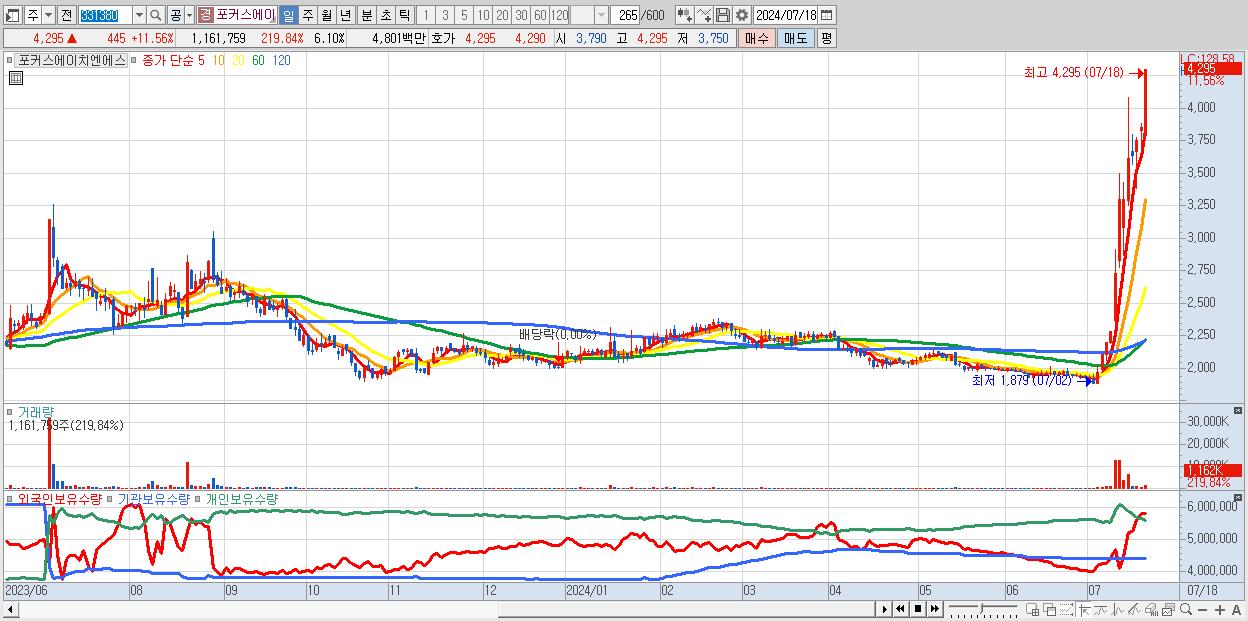Open the data grid icon under stock name

coord(15,79)
